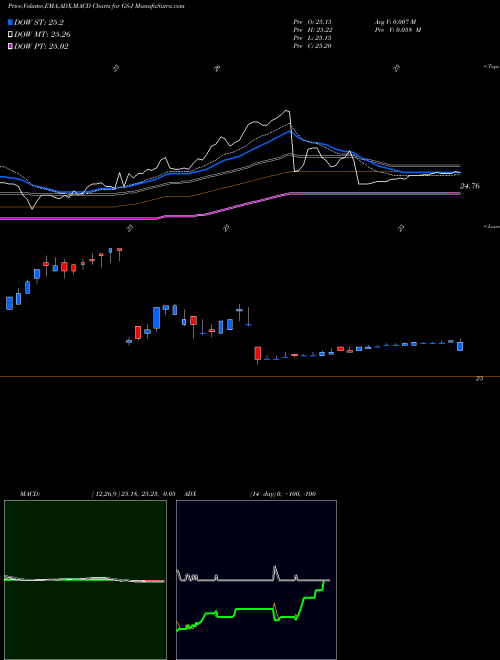Screen dimensions: 500x660
Task: Click the 24.76 price label
Action: click(470, 186)
